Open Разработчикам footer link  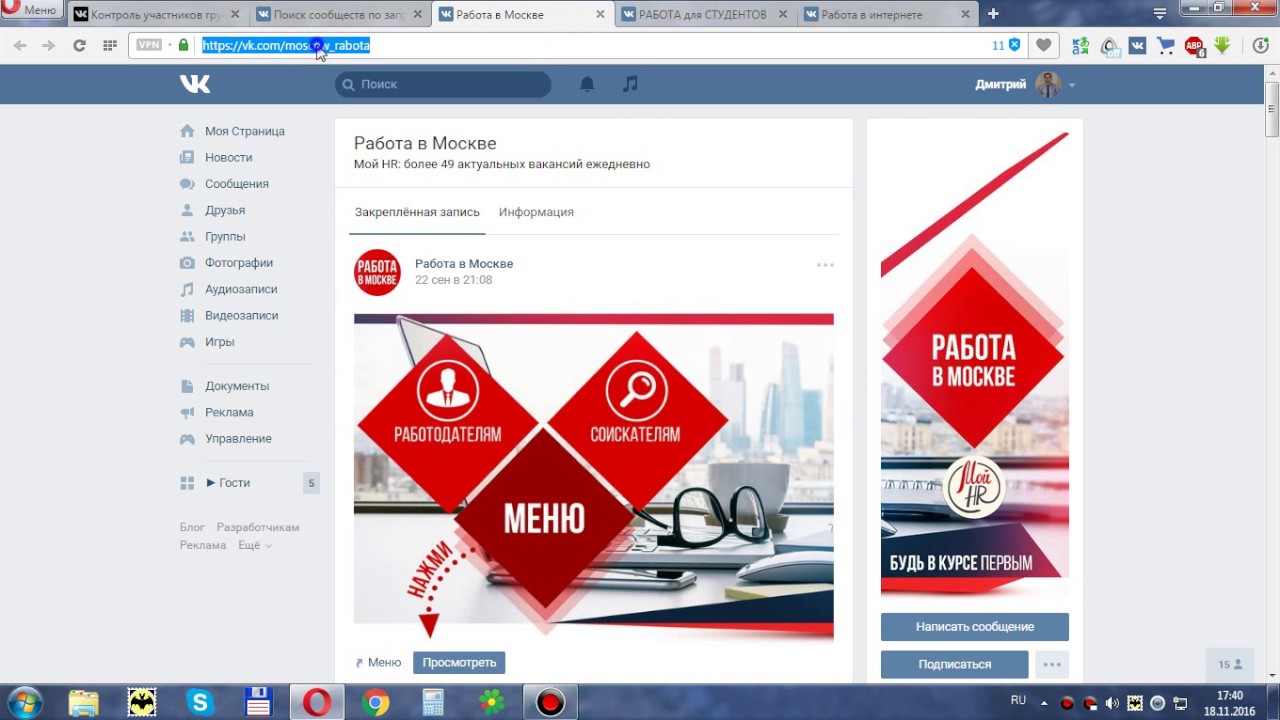258,527
